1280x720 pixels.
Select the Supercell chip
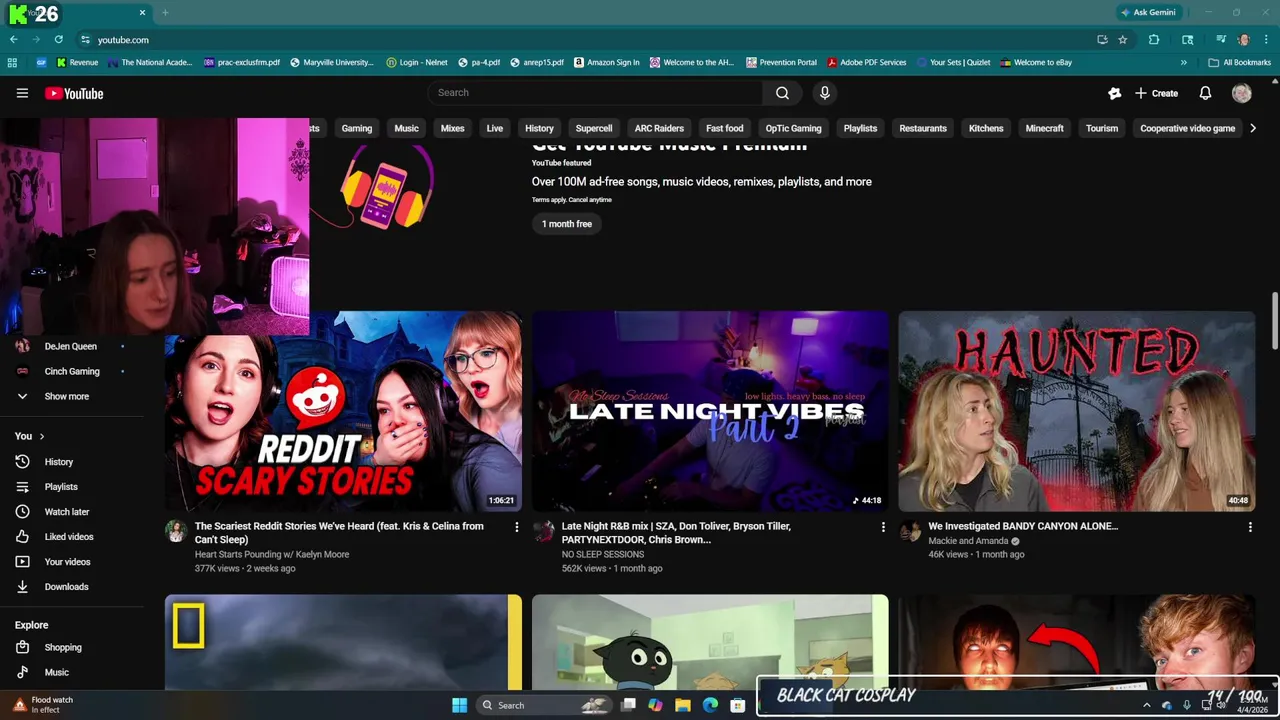594,128
